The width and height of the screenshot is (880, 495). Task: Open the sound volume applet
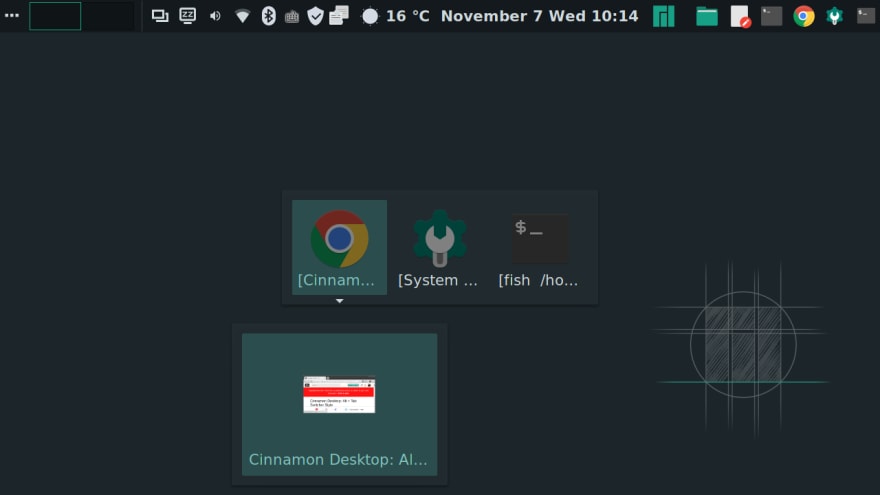(215, 16)
